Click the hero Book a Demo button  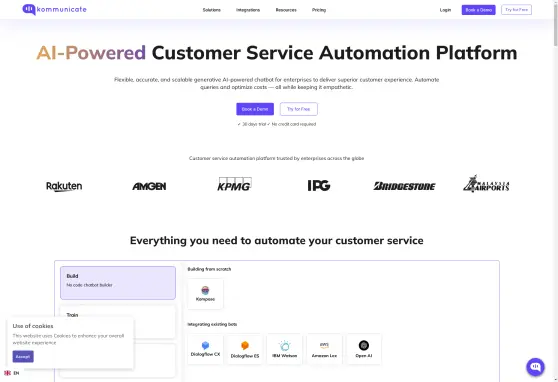click(255, 109)
